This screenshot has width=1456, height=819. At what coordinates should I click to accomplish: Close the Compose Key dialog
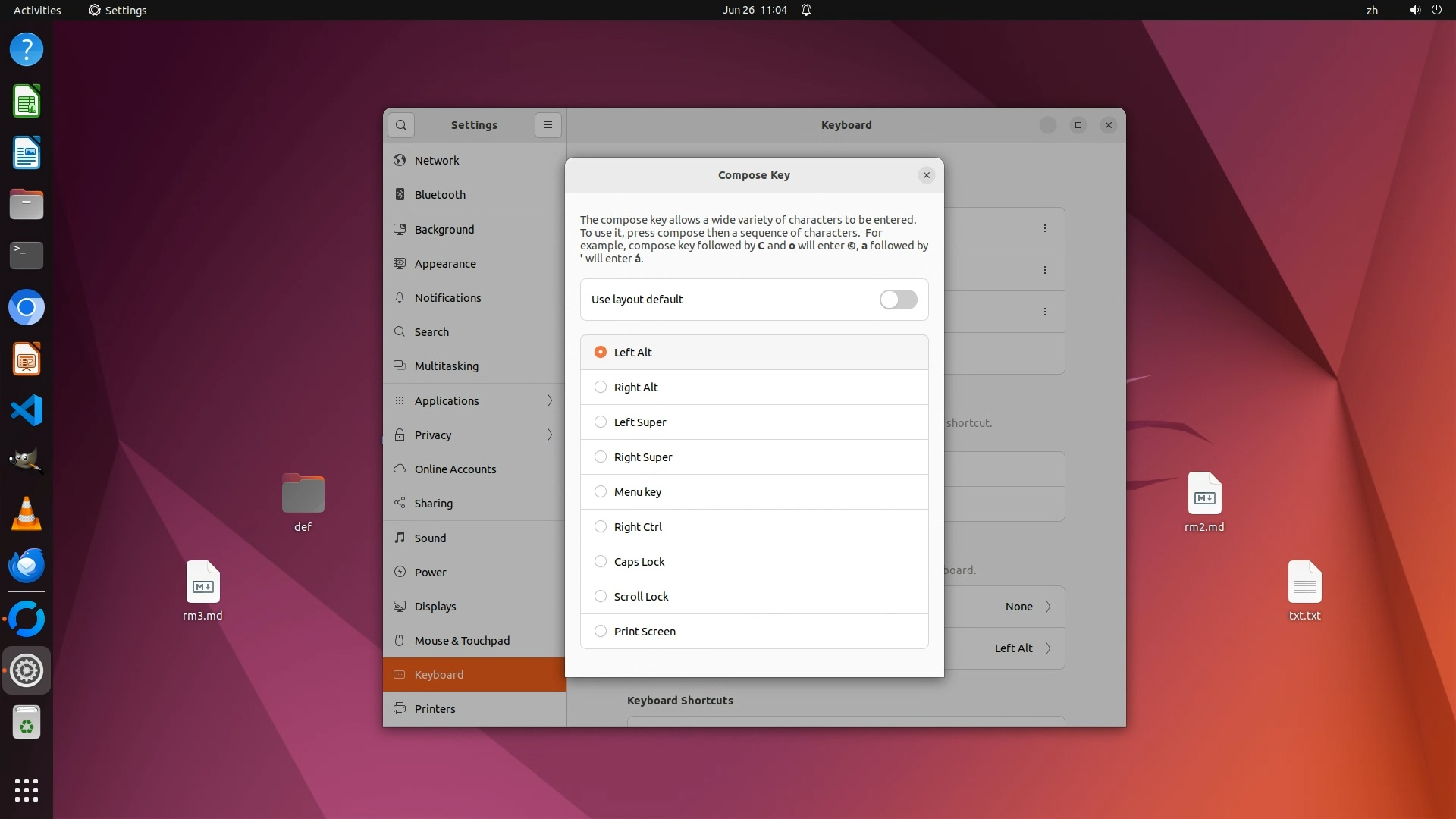click(926, 175)
